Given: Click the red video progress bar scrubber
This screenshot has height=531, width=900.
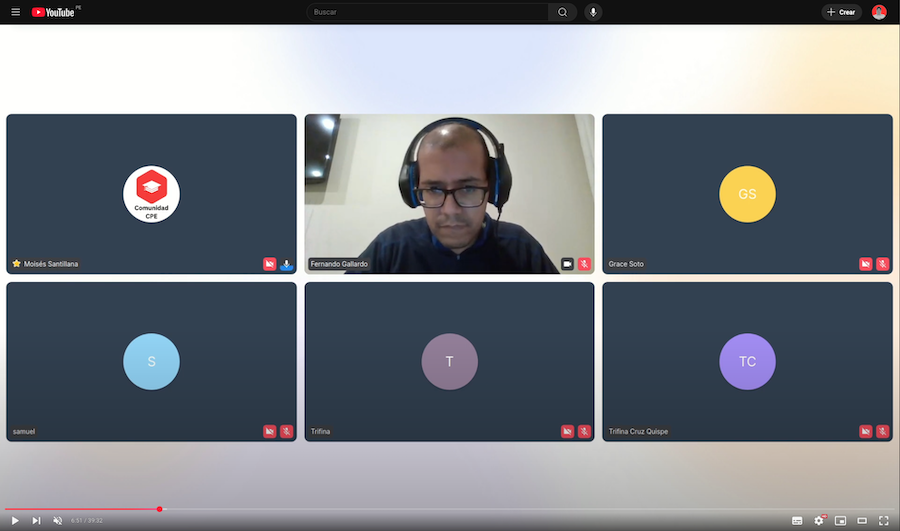Looking at the screenshot, I should [159, 509].
